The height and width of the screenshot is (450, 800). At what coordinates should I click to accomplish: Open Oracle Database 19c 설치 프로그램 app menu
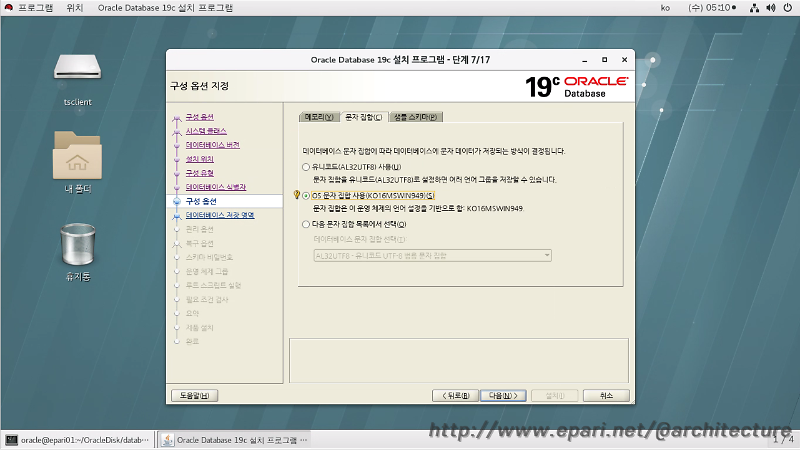[165, 8]
